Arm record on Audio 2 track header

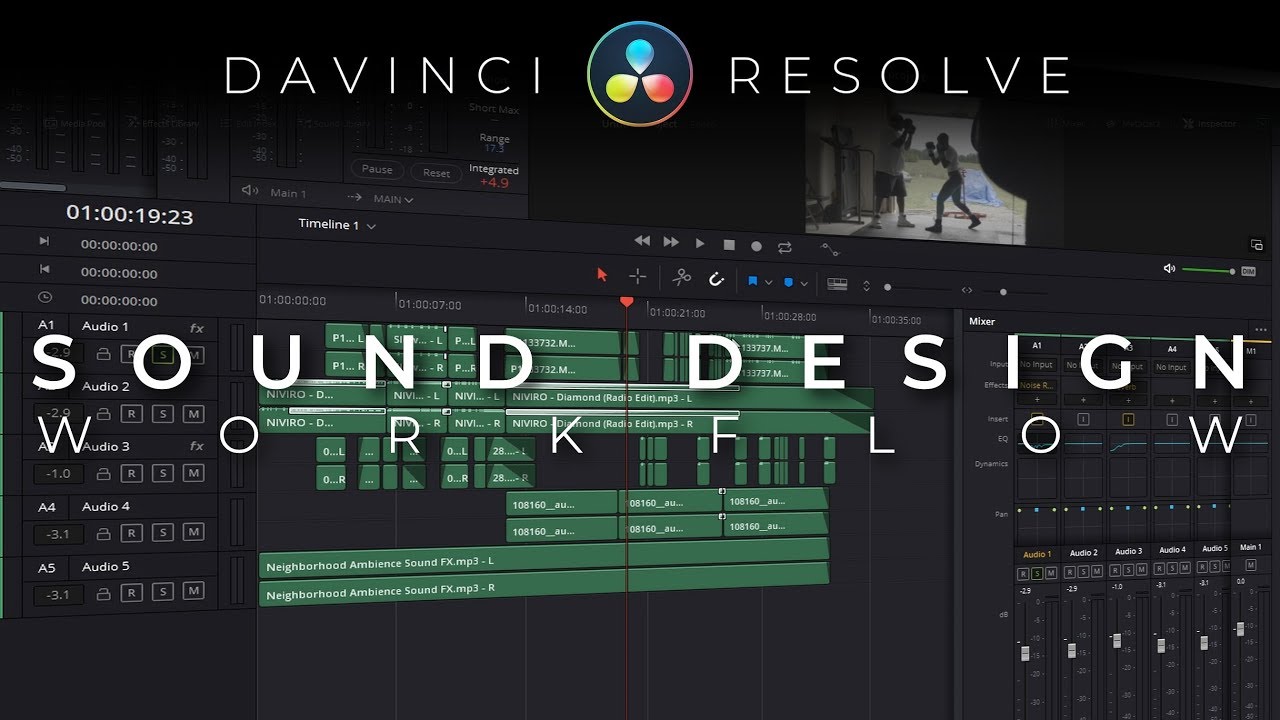click(131, 414)
